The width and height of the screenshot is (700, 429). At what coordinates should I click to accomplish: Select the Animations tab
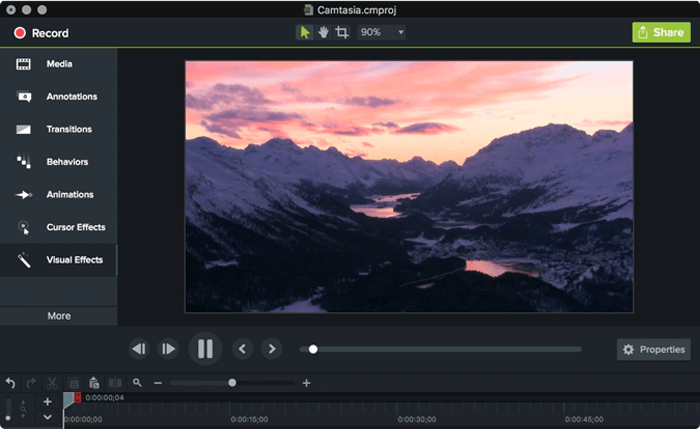(x=58, y=194)
